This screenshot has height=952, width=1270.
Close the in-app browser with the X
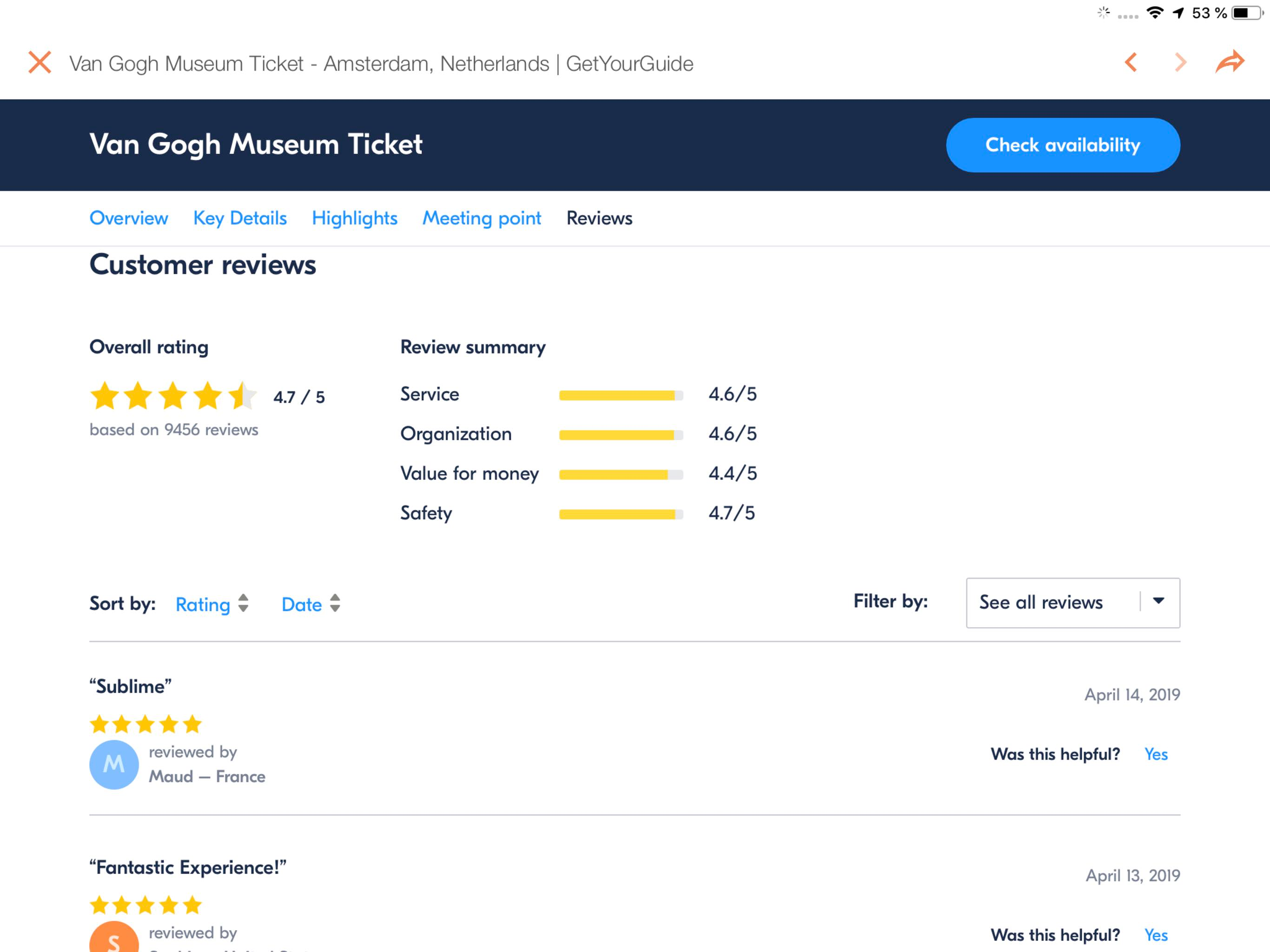40,63
